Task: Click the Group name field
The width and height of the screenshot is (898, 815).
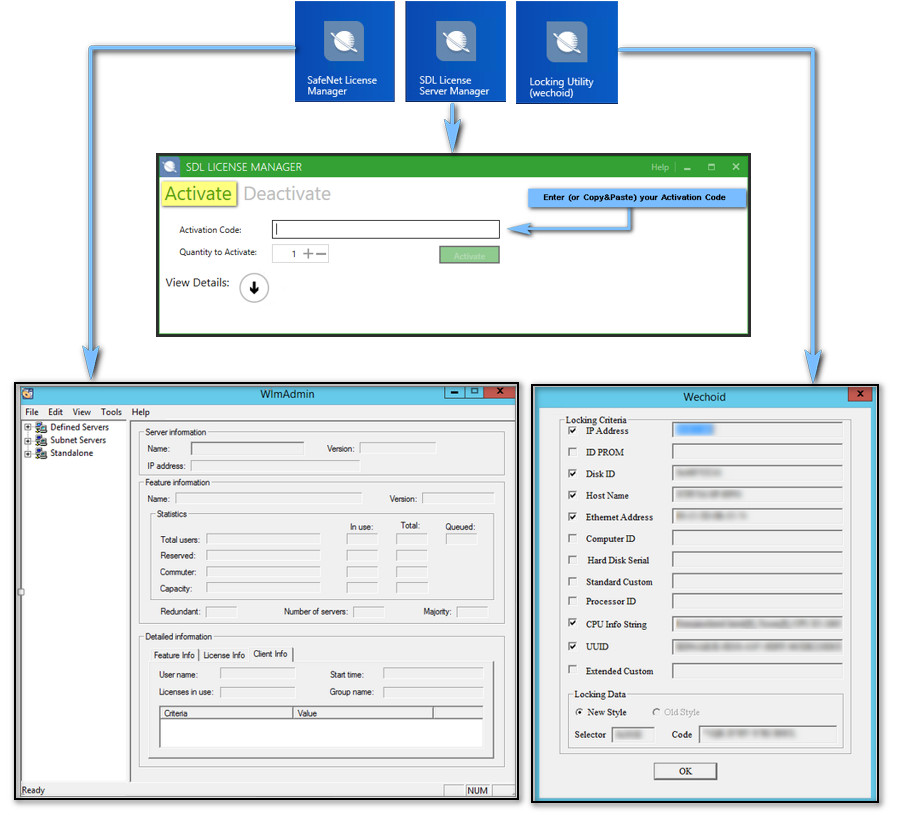Action: click(x=433, y=692)
